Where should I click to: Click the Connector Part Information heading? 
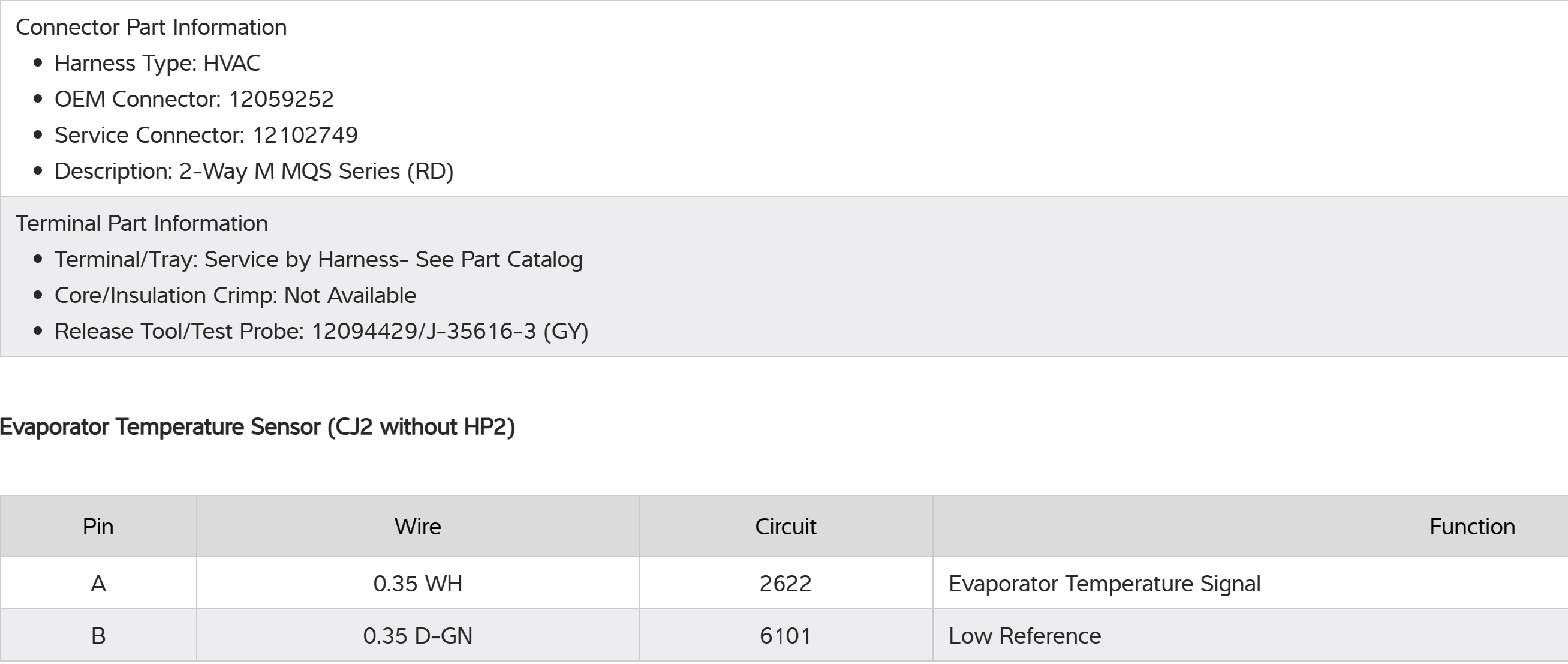coord(151,28)
